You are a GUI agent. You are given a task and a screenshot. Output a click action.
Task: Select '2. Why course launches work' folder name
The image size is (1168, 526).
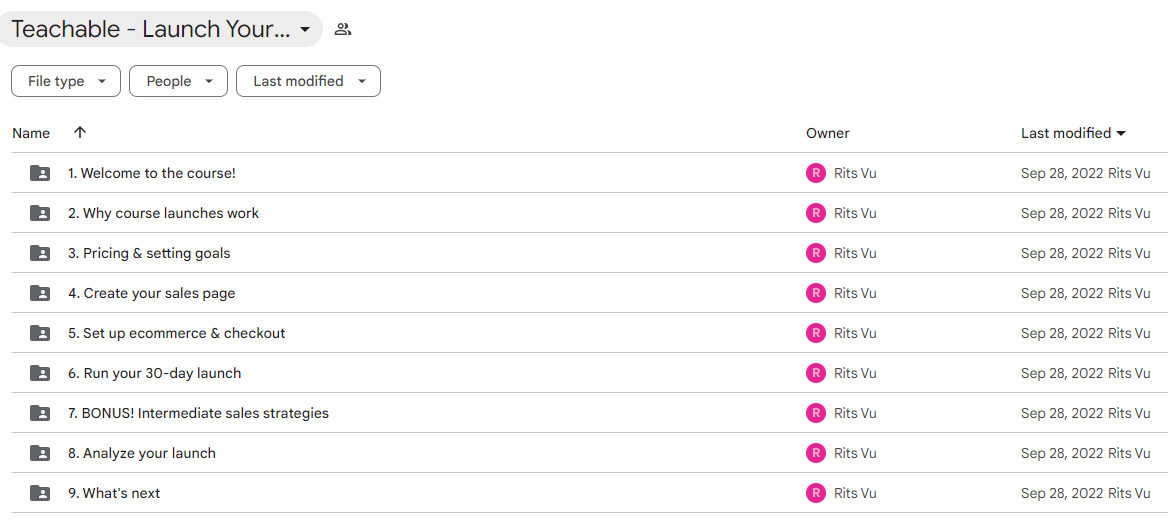164,213
